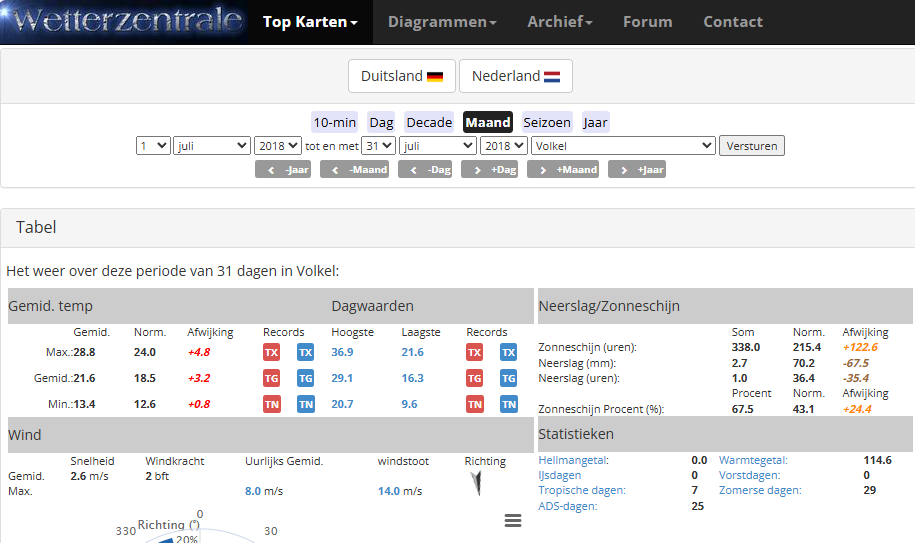Select the Seizoen period option
The height and width of the screenshot is (543, 915).
pyautogui.click(x=546, y=122)
